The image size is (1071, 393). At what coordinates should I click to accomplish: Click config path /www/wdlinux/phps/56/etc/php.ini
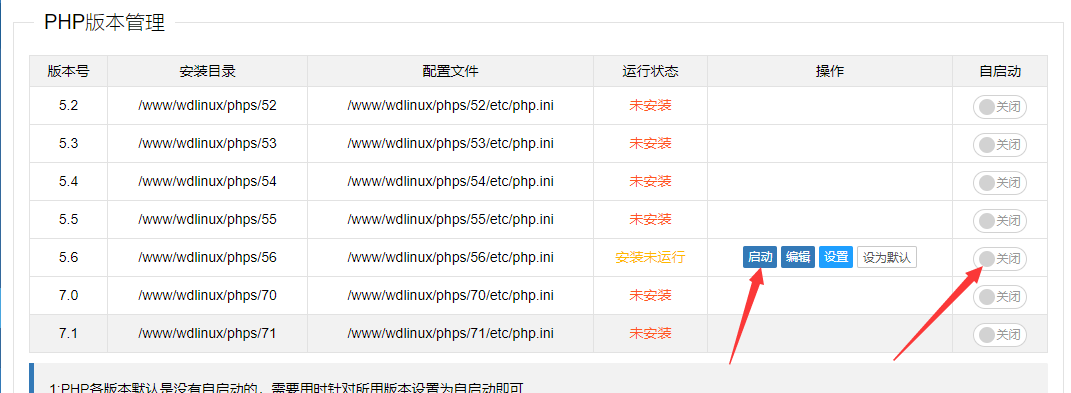point(451,258)
